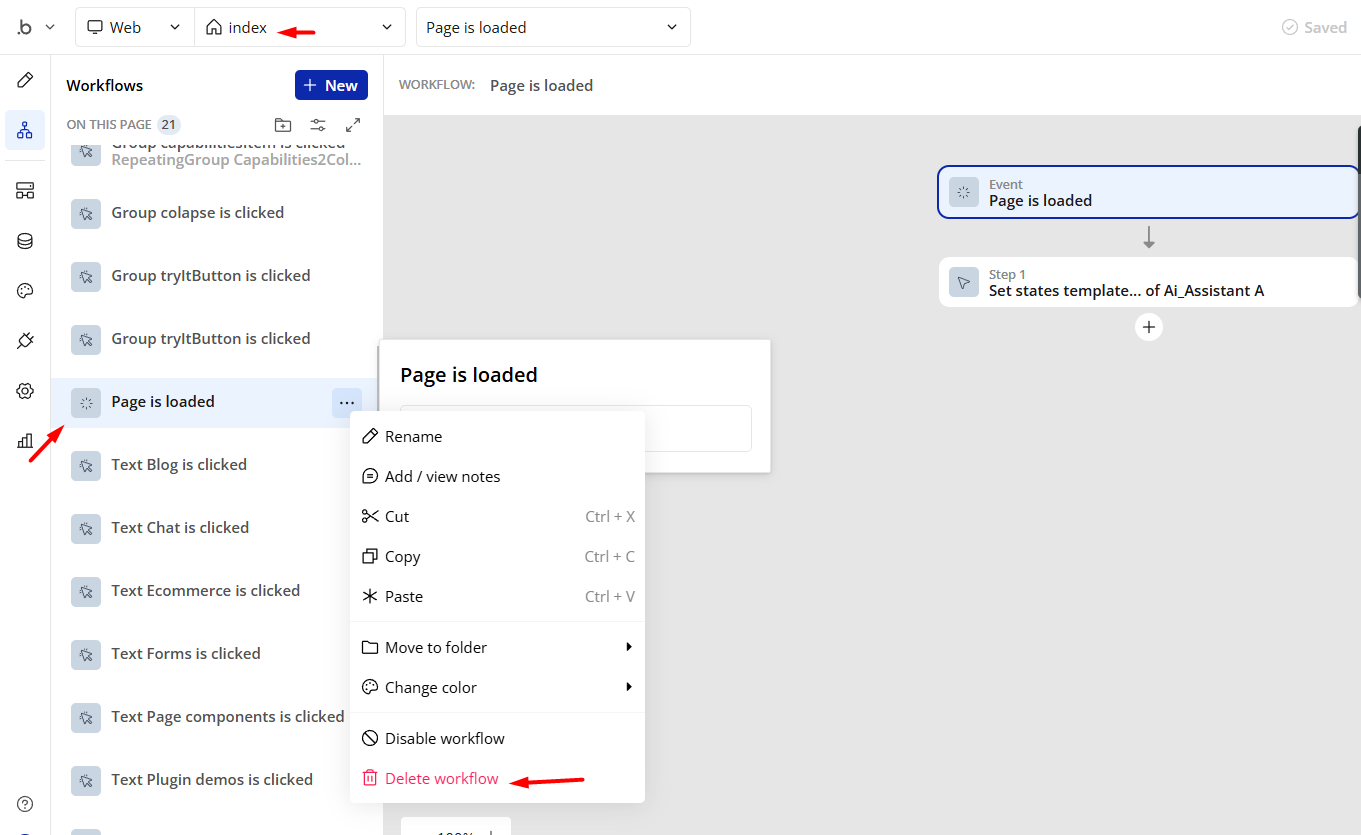
Task: Select Disable workflow from context menu
Action: (444, 739)
